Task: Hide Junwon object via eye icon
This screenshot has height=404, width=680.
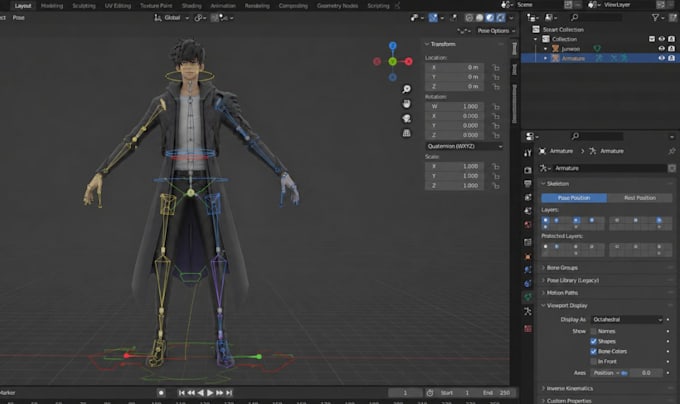Action: [662, 49]
